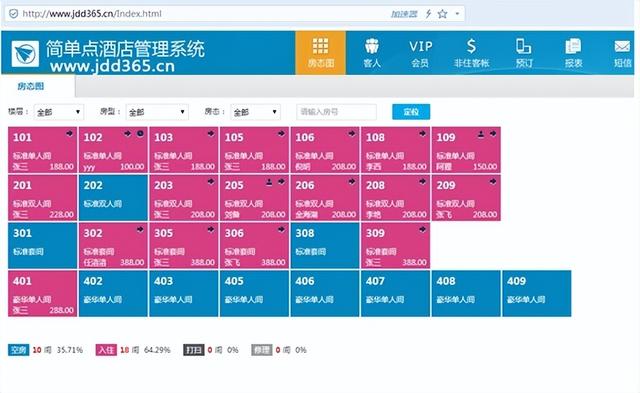
Task: Select vacant room 406 tile
Action: click(x=325, y=293)
